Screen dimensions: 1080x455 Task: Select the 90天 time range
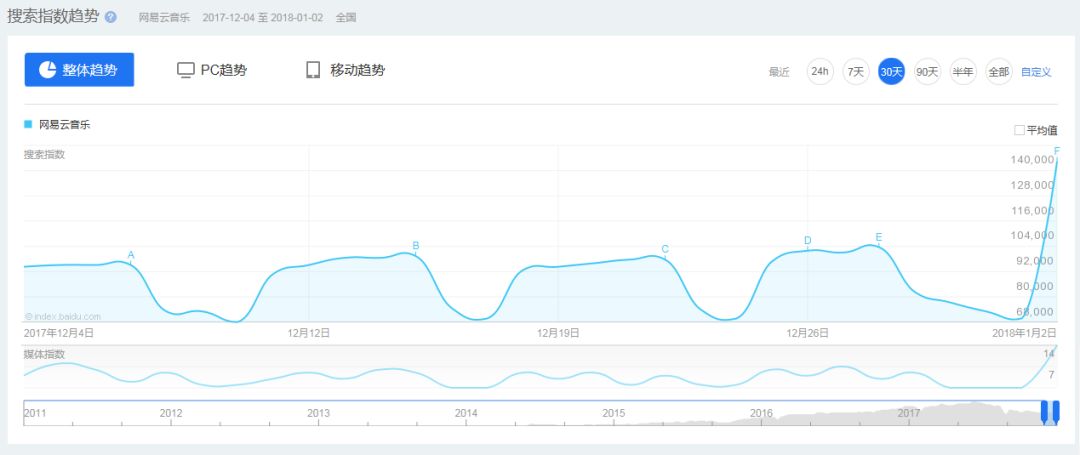(927, 72)
